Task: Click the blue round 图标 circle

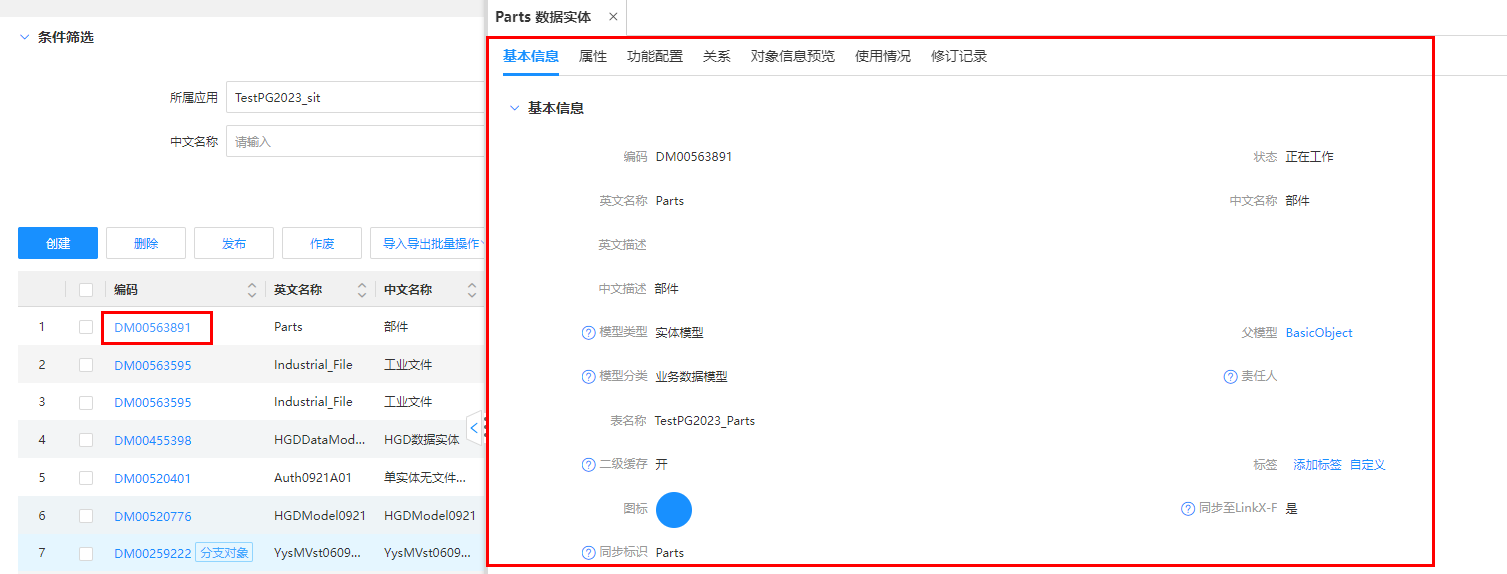Action: (x=674, y=509)
